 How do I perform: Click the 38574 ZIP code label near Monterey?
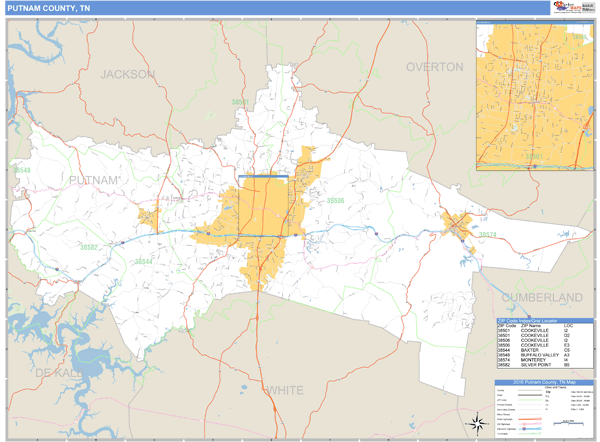[485, 235]
